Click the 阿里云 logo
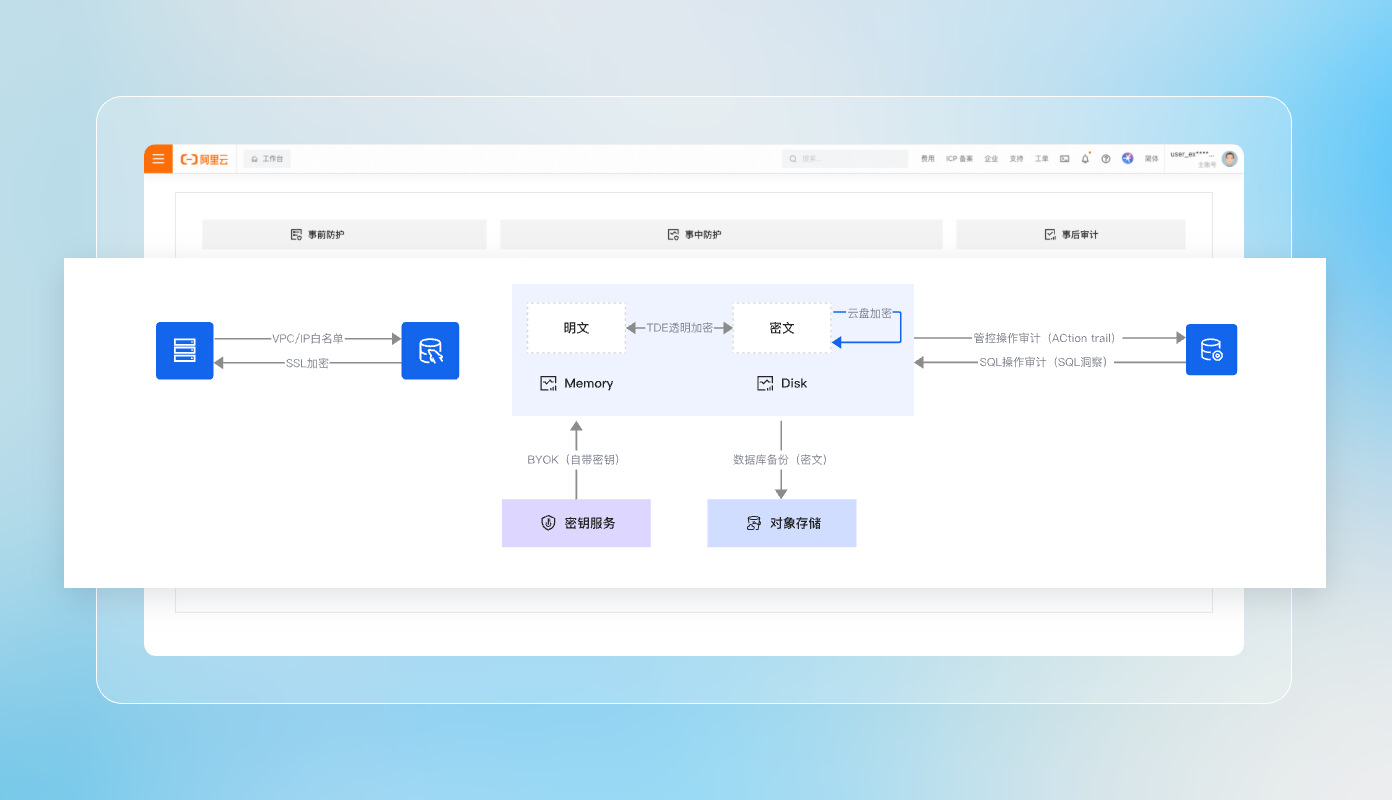The width and height of the screenshot is (1392, 800). 205,159
